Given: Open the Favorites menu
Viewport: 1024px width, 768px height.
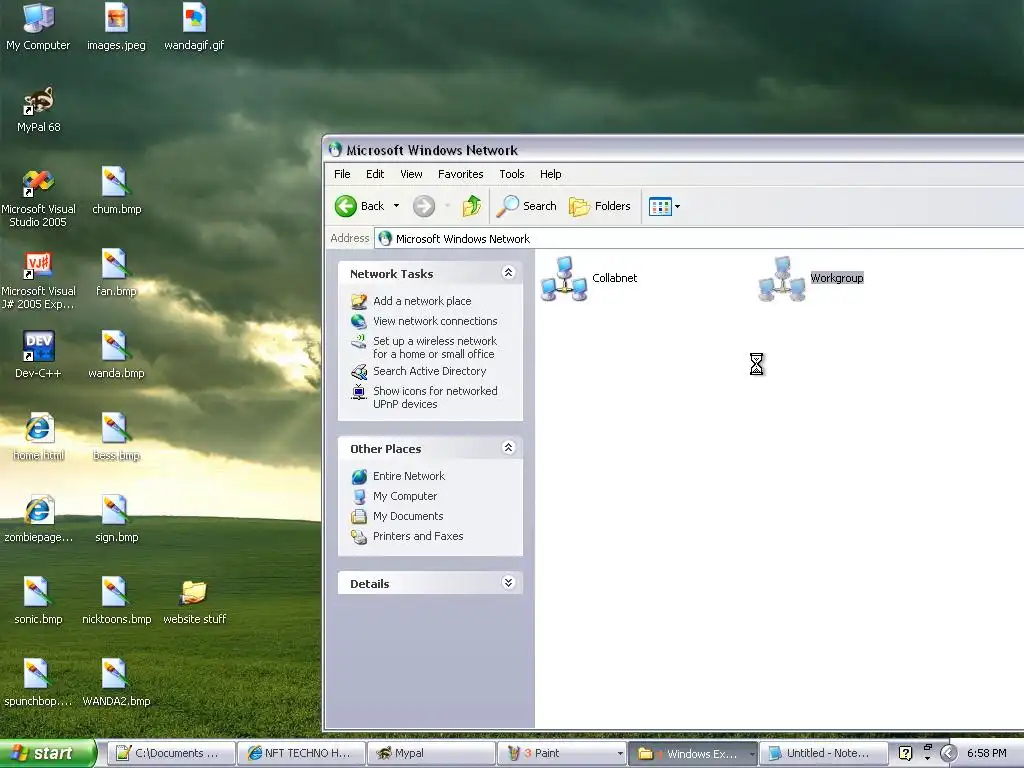Looking at the screenshot, I should tap(460, 174).
